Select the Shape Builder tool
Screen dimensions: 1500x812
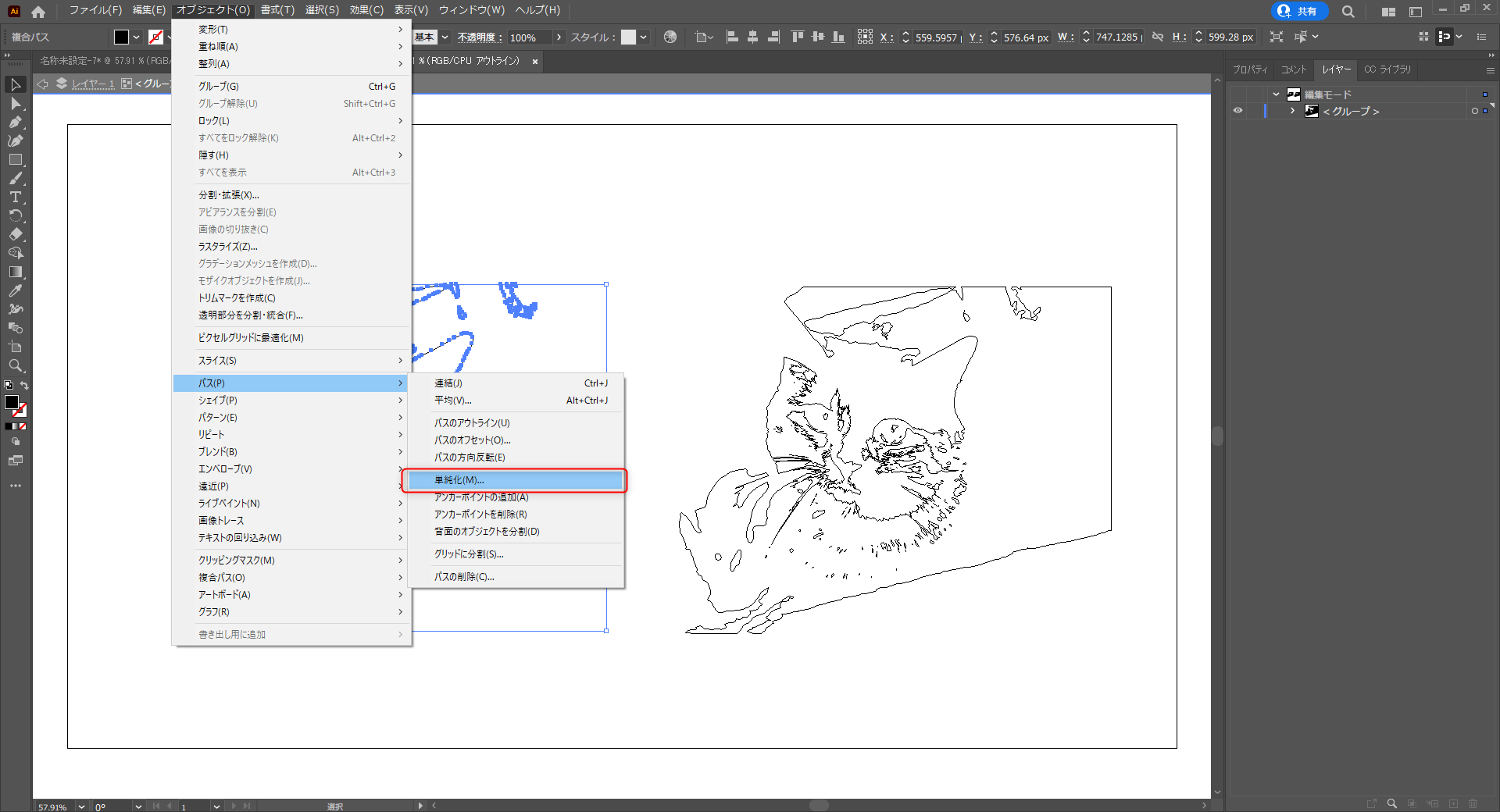coord(16,253)
